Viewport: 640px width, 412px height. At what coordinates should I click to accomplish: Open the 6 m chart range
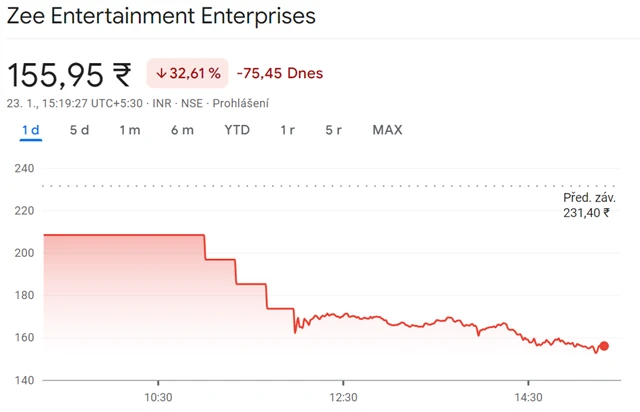click(x=182, y=130)
